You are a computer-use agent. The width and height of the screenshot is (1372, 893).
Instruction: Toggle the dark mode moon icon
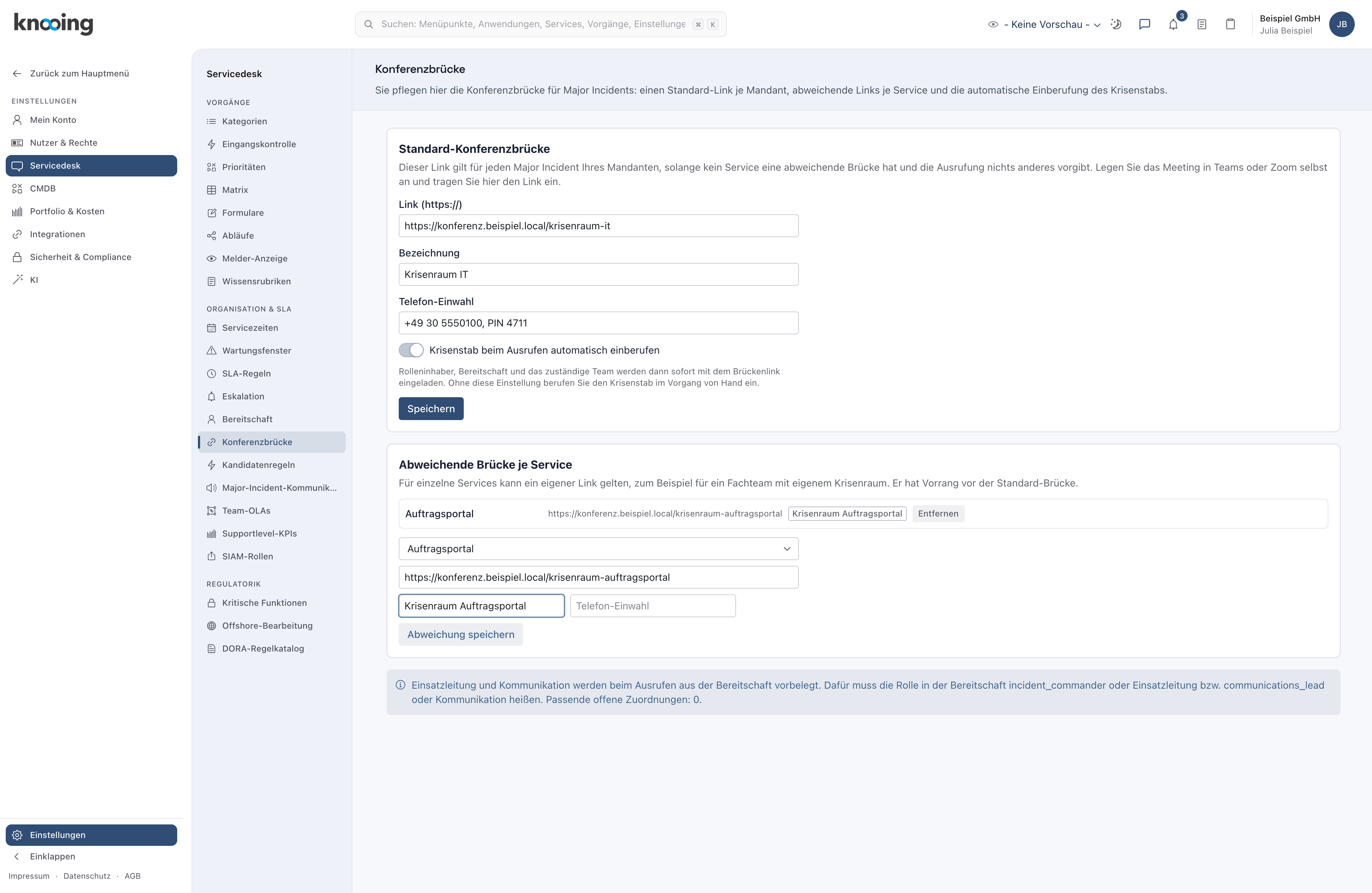click(1116, 24)
